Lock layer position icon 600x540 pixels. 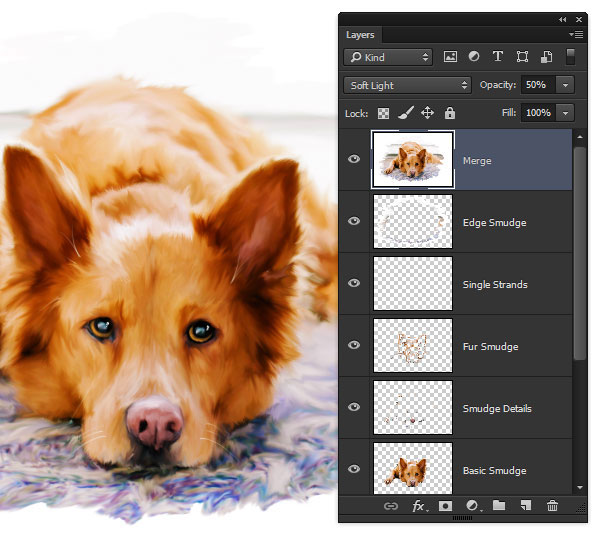[427, 113]
